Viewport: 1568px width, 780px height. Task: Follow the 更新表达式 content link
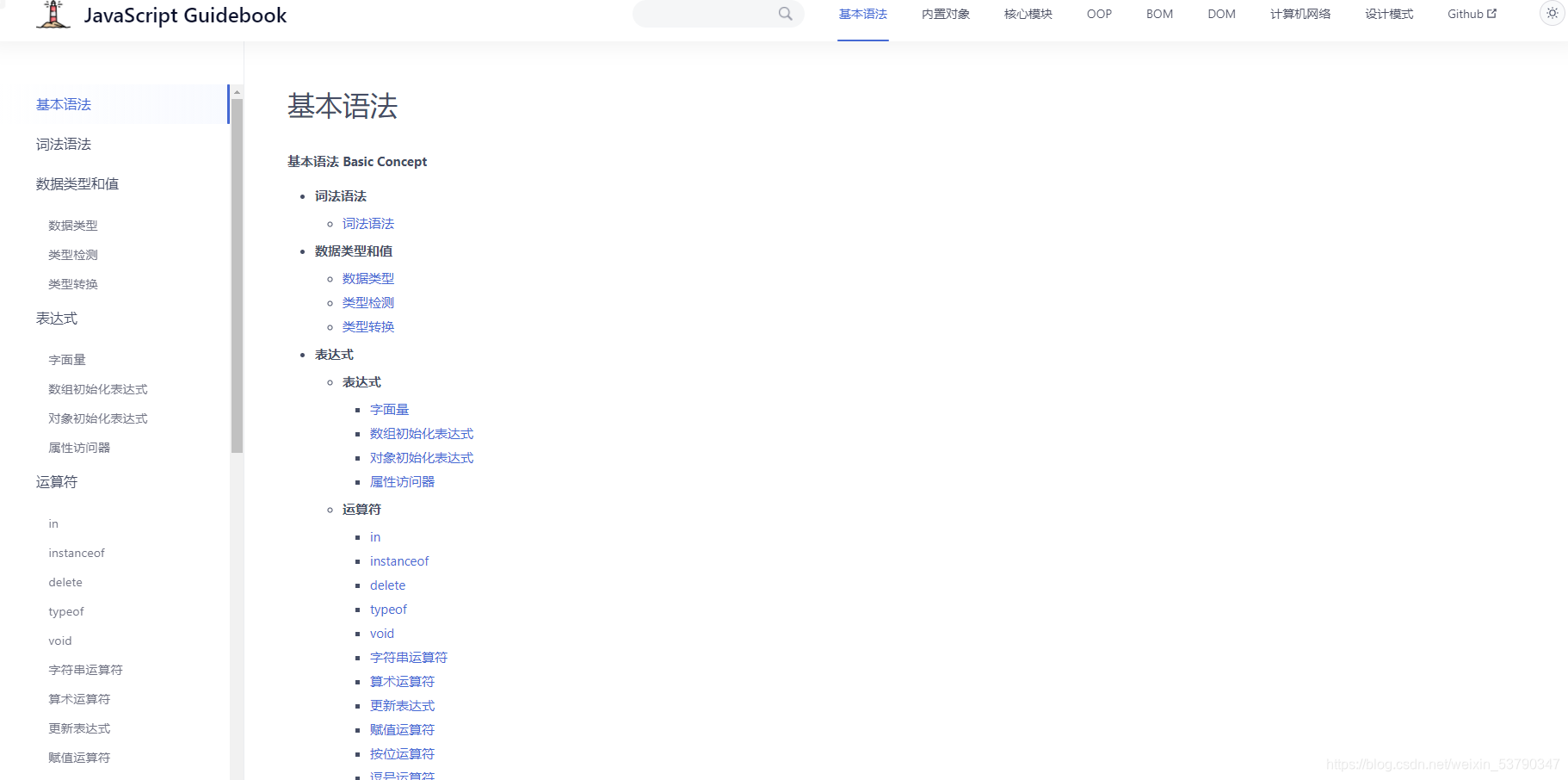tap(403, 705)
